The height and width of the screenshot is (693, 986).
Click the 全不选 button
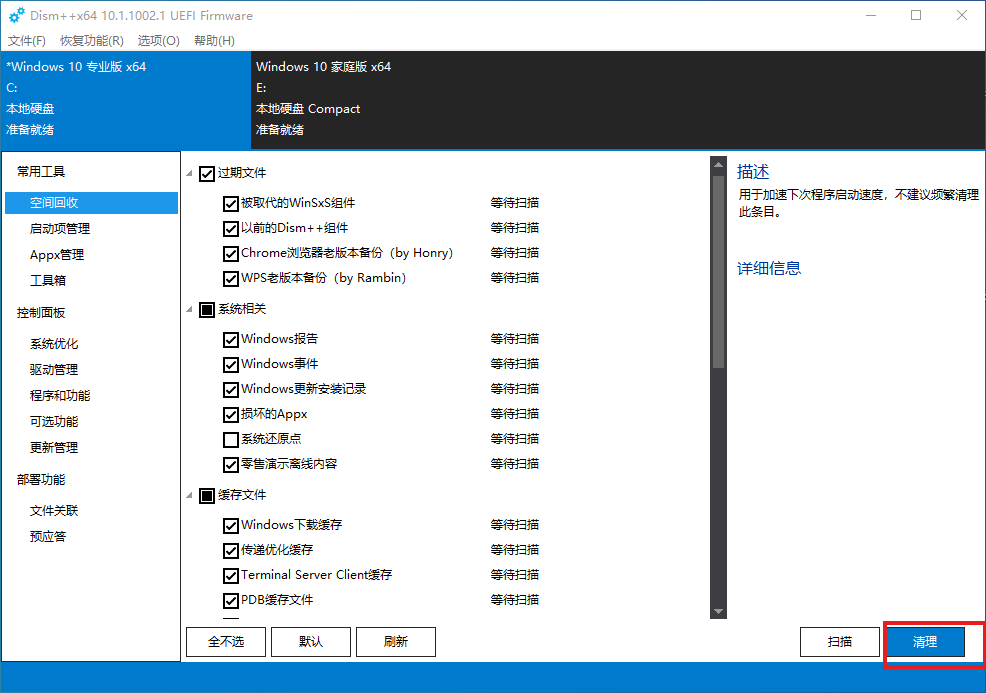click(x=226, y=641)
